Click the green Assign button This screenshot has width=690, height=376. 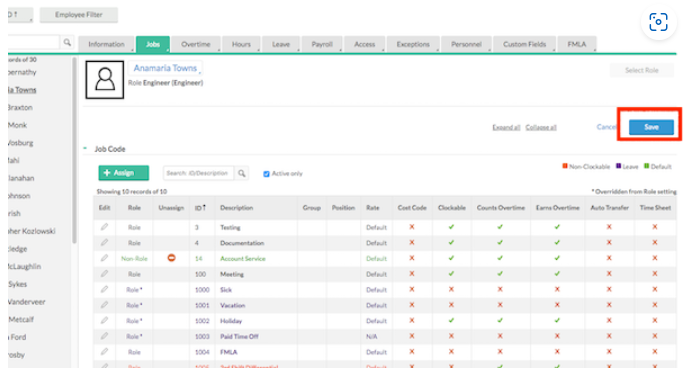click(124, 173)
